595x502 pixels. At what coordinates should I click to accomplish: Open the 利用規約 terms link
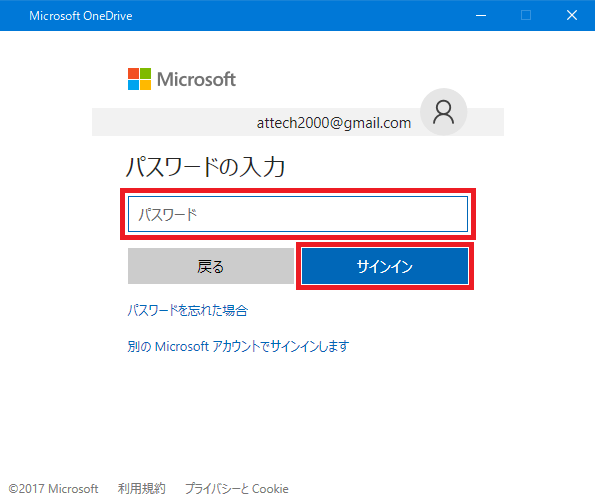click(141, 488)
